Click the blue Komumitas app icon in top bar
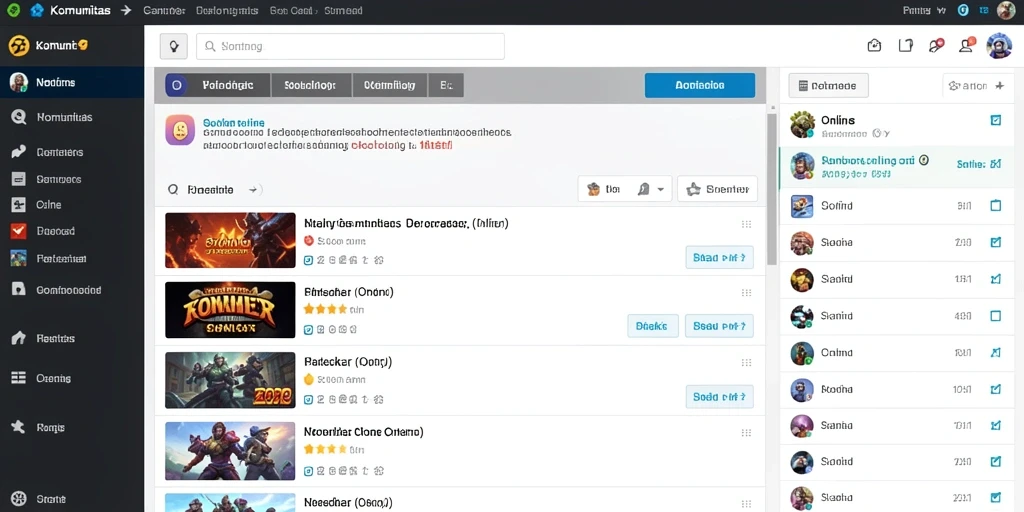The height and width of the screenshot is (512, 1024). point(37,10)
